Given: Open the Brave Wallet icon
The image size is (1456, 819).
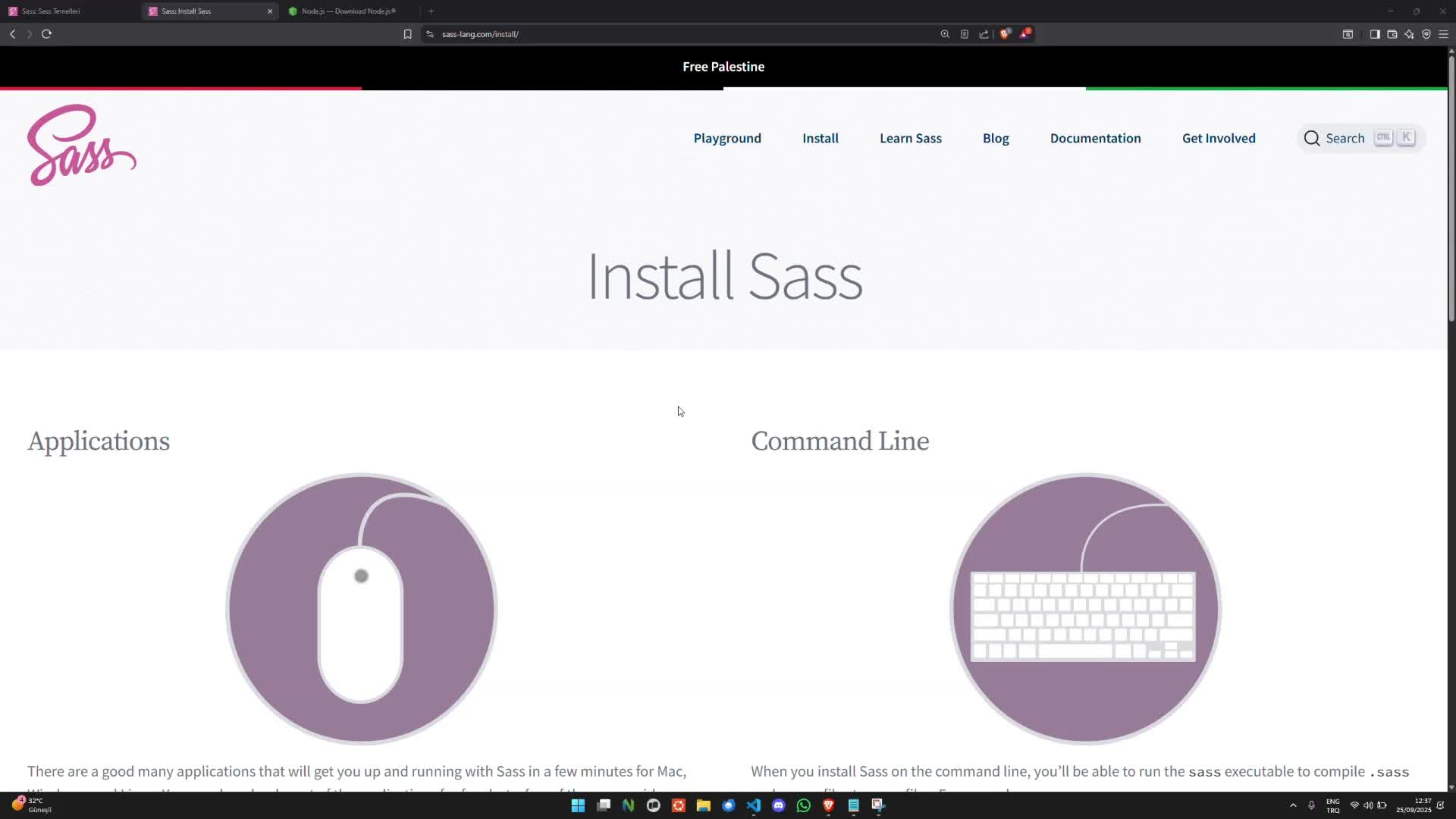Looking at the screenshot, I should pos(1392,34).
